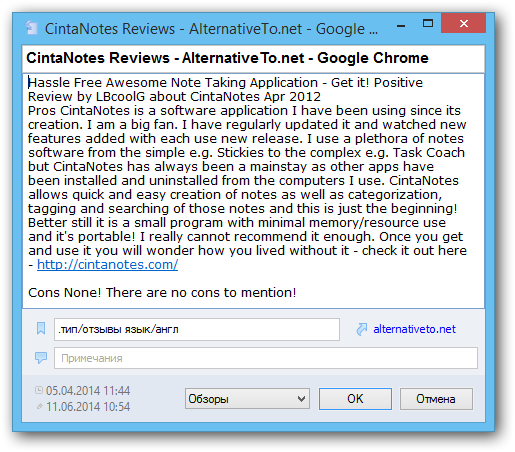Confirm the note with OK

(x=355, y=399)
